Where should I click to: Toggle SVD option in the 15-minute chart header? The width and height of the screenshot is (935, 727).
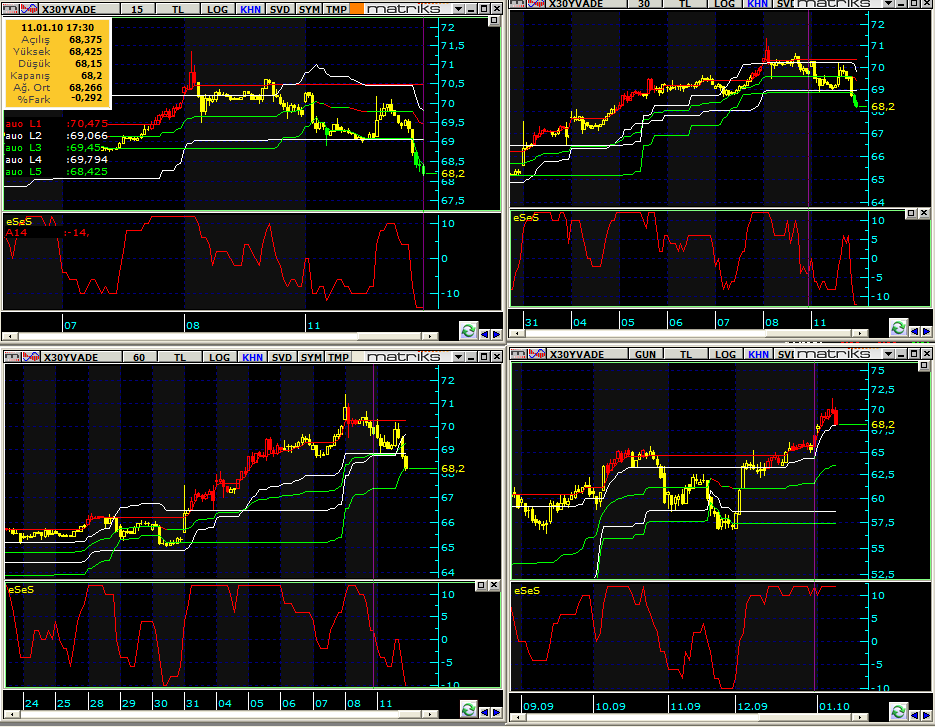[280, 9]
